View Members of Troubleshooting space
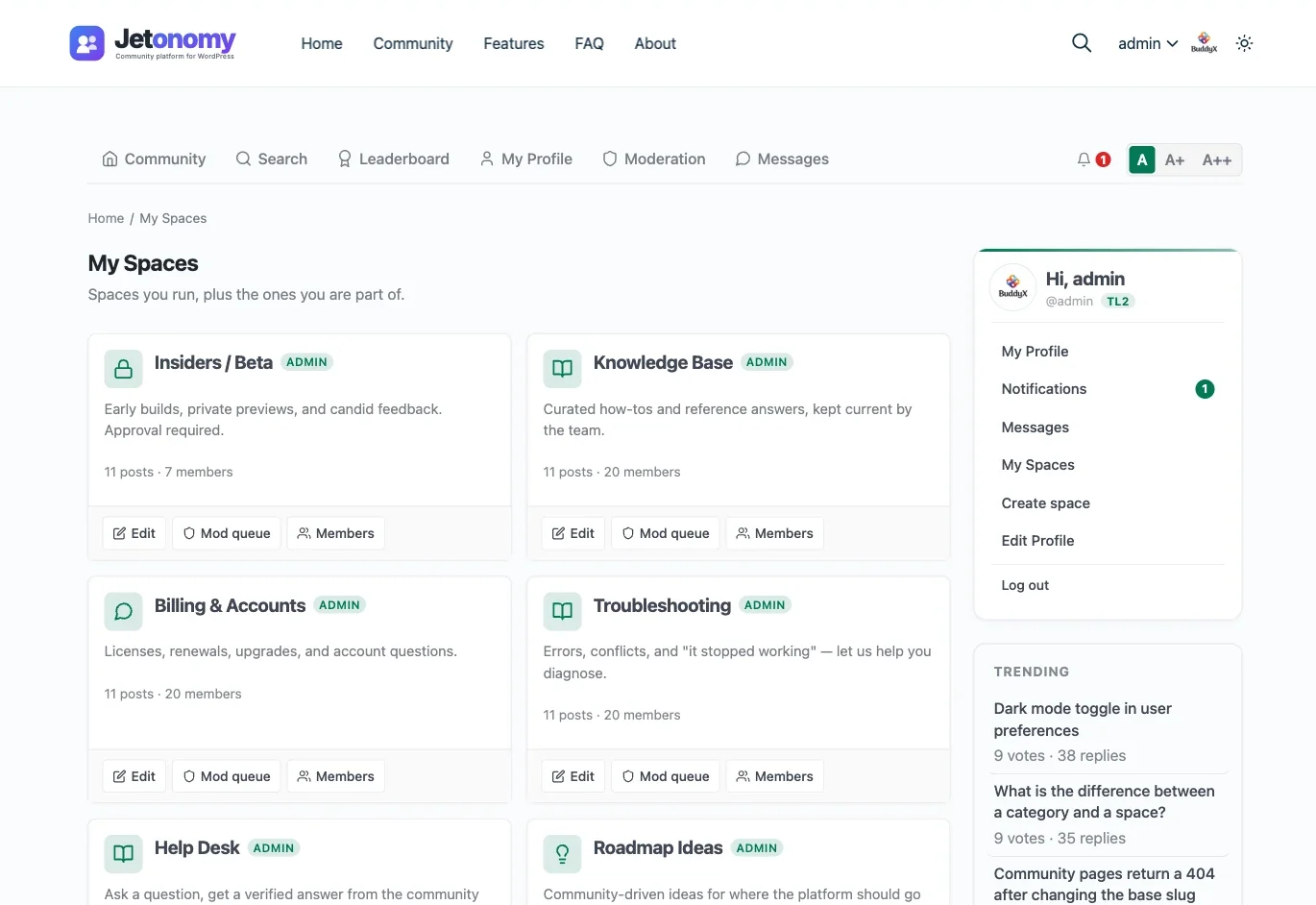 coord(774,776)
